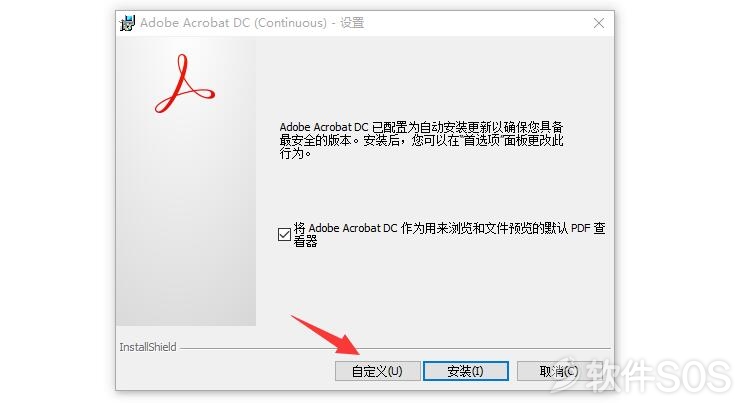Open the 自定义(U) customize options
This screenshot has width=744, height=403.
click(377, 371)
